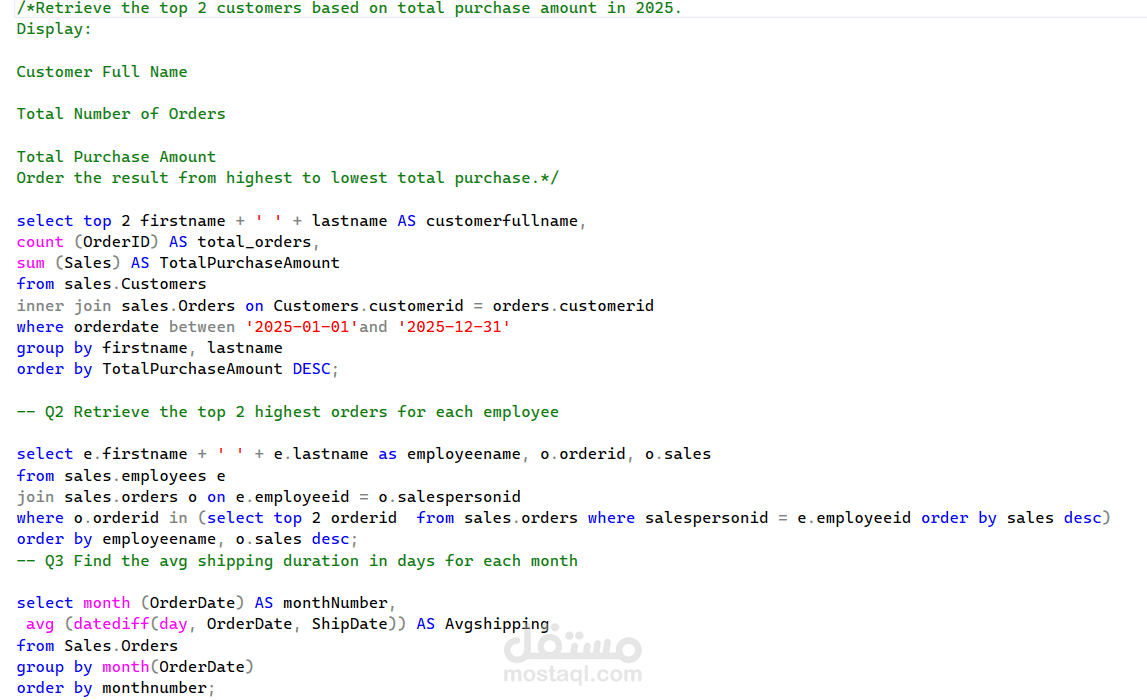This screenshot has height=700, width=1147.
Task: Click the comment 'Total Number of Orders'
Action: click(121, 113)
